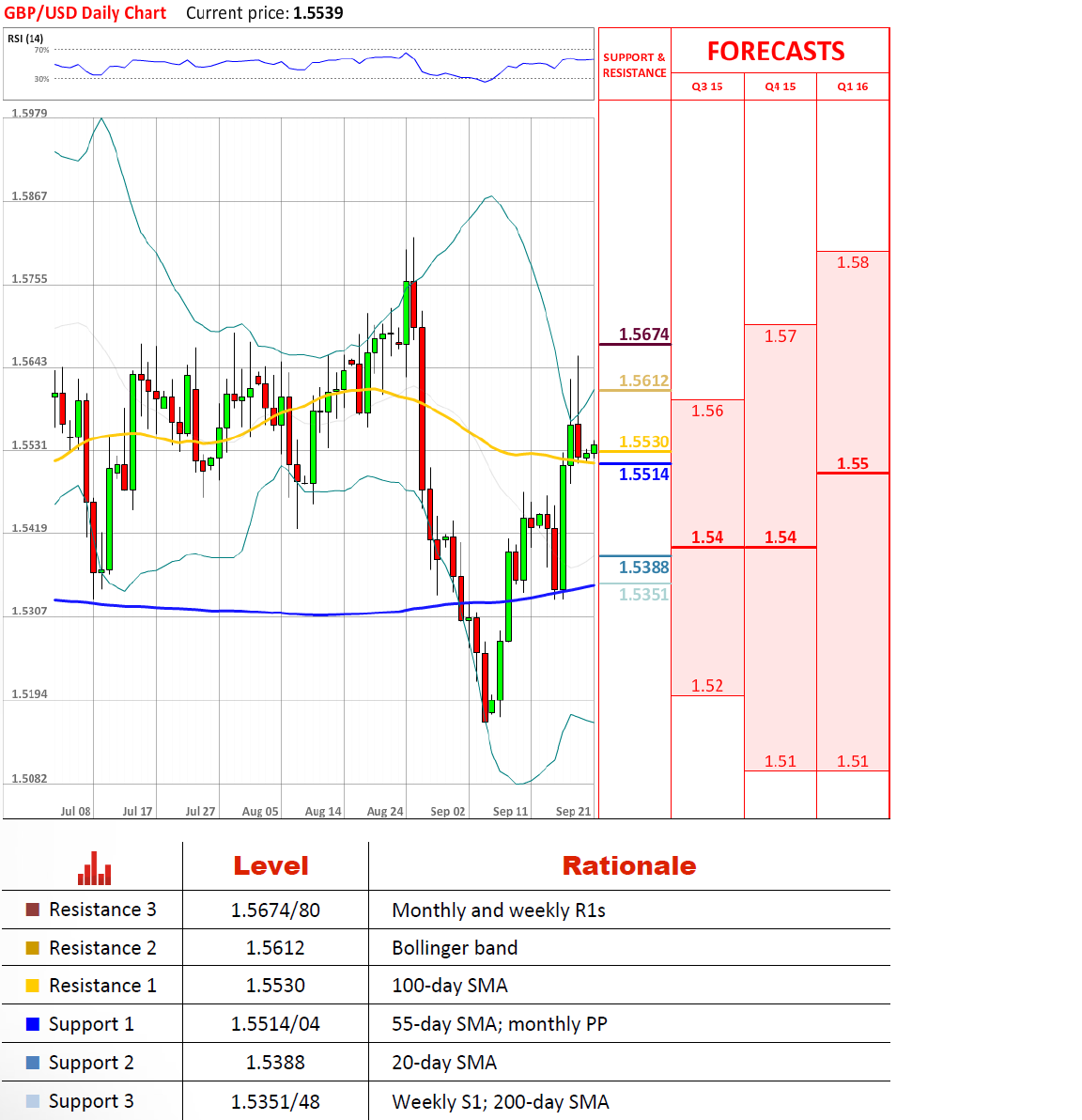
Task: Click the Level column heading
Action: [x=271, y=866]
